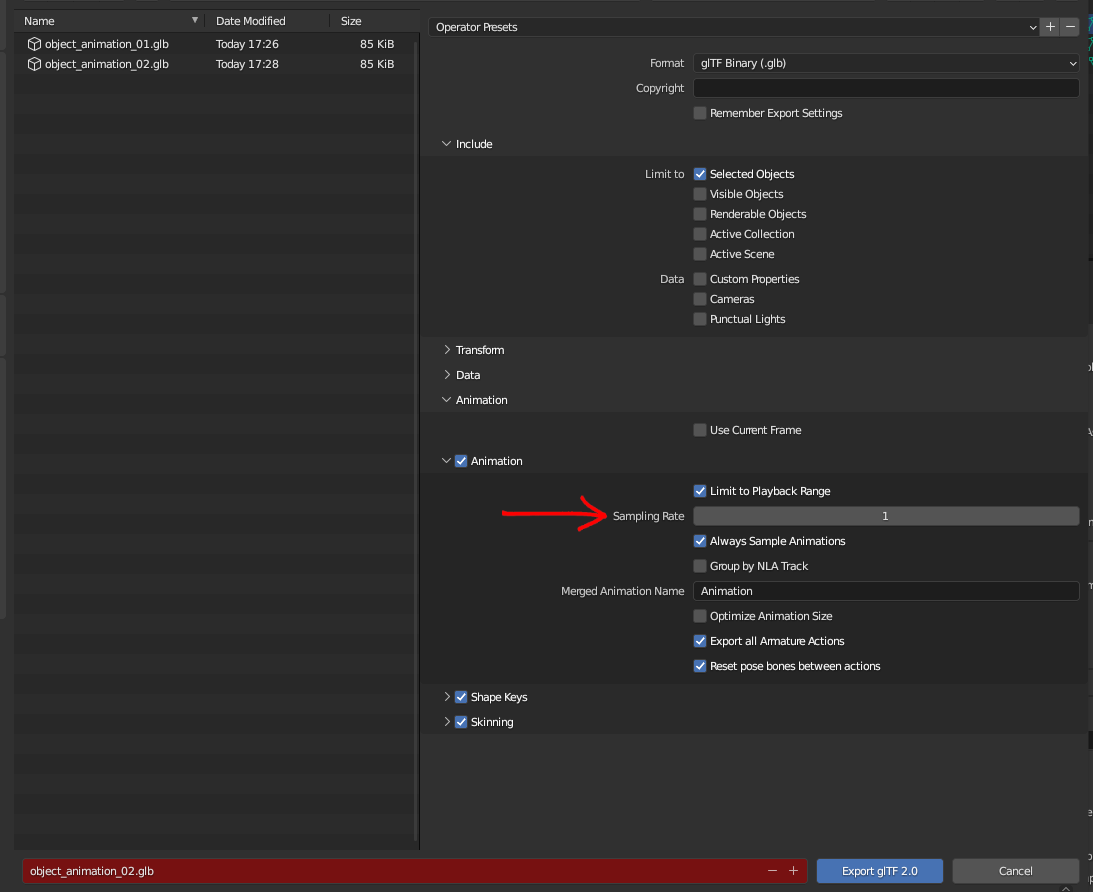Click the add operator preset plus icon
Image resolution: width=1093 pixels, height=892 pixels.
coord(1049,27)
